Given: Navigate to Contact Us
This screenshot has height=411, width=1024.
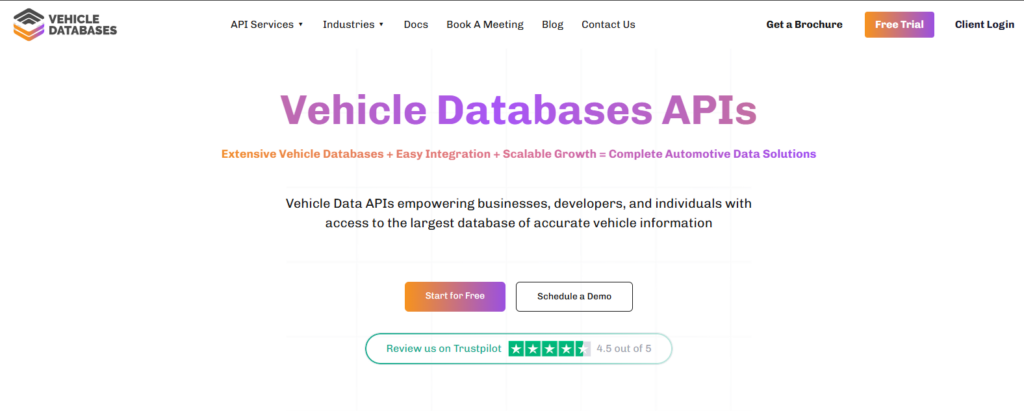Looking at the screenshot, I should coord(608,25).
